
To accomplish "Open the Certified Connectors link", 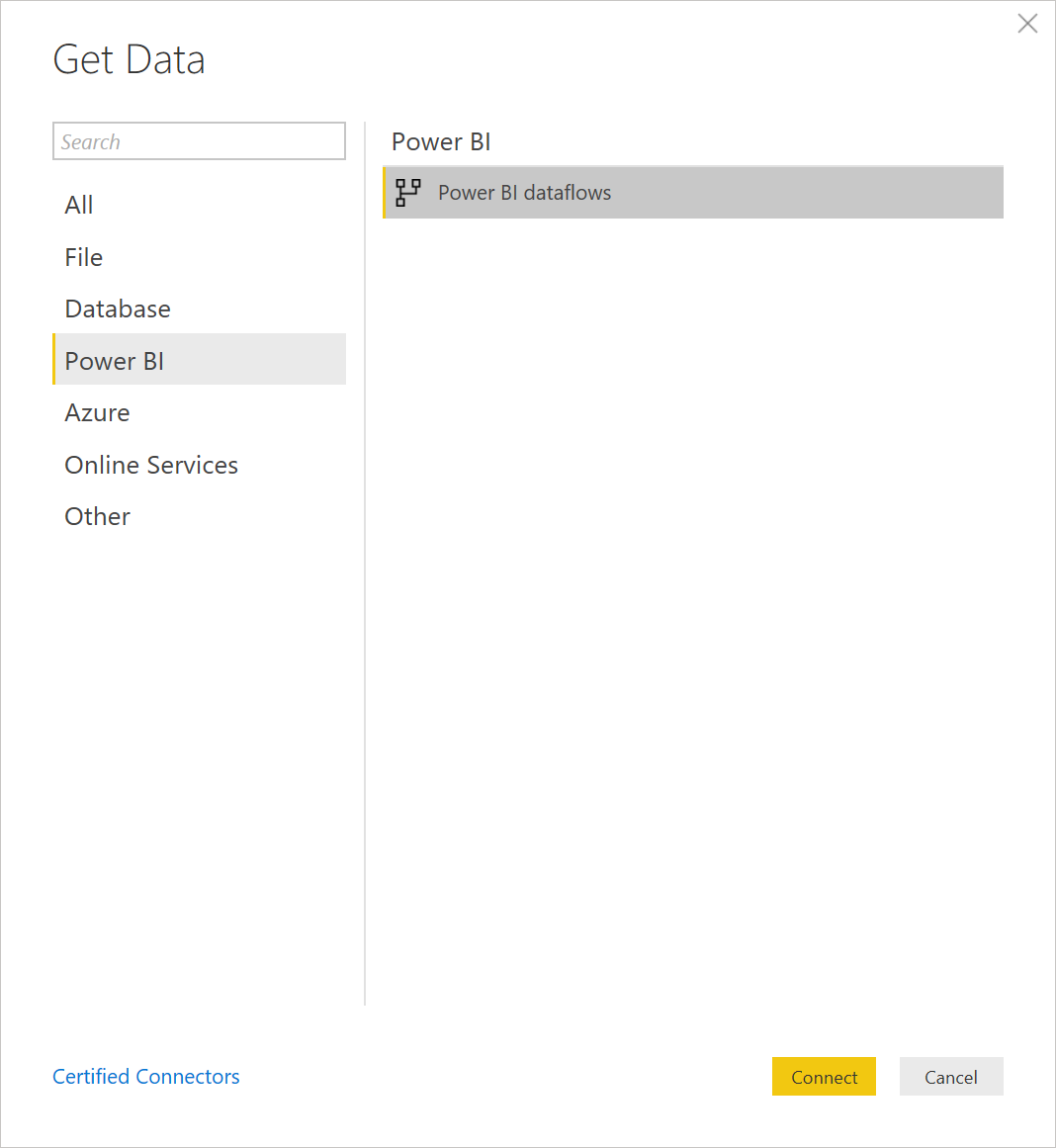I will [x=146, y=1076].
